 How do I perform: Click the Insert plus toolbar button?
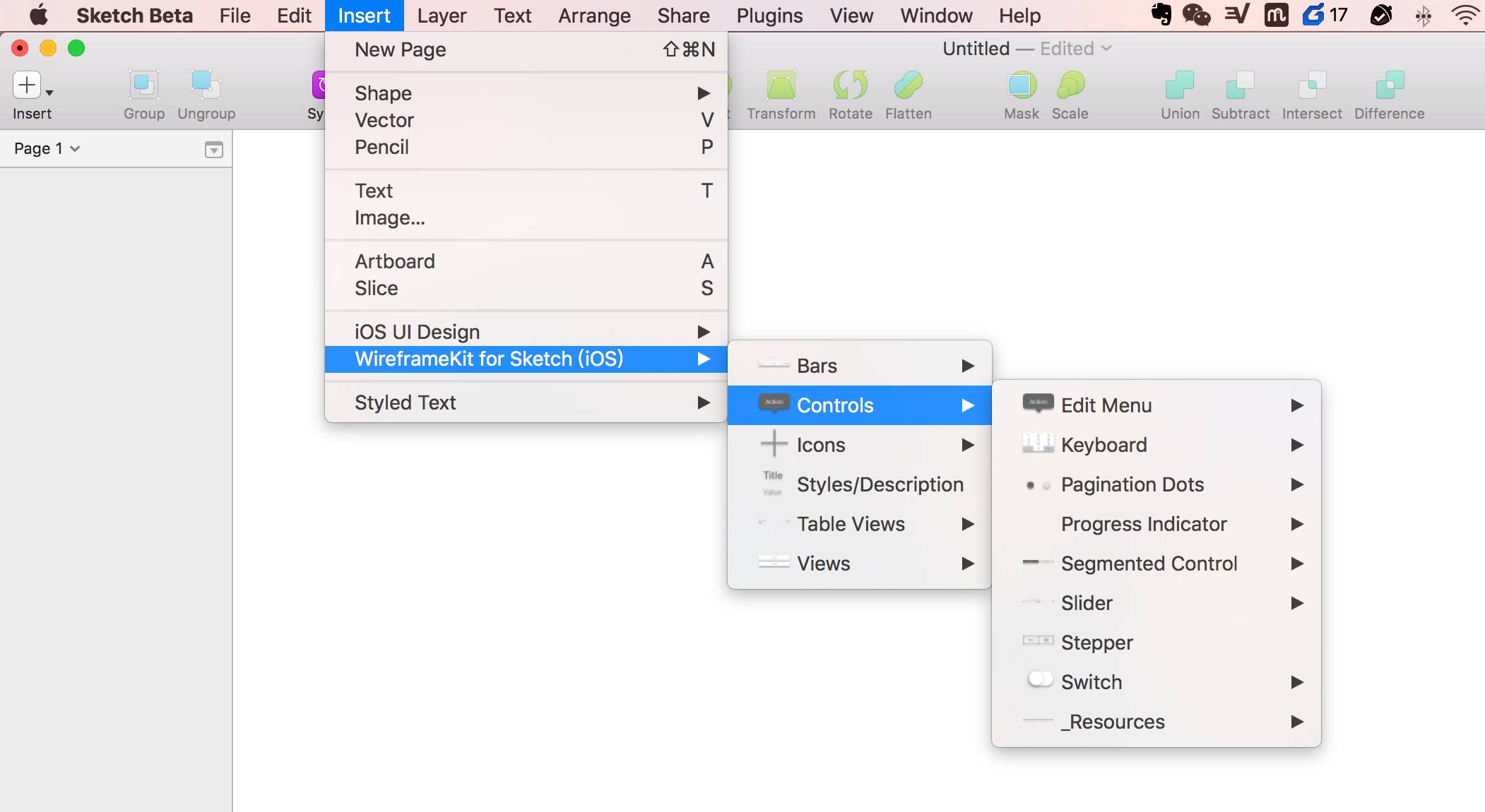(27, 85)
